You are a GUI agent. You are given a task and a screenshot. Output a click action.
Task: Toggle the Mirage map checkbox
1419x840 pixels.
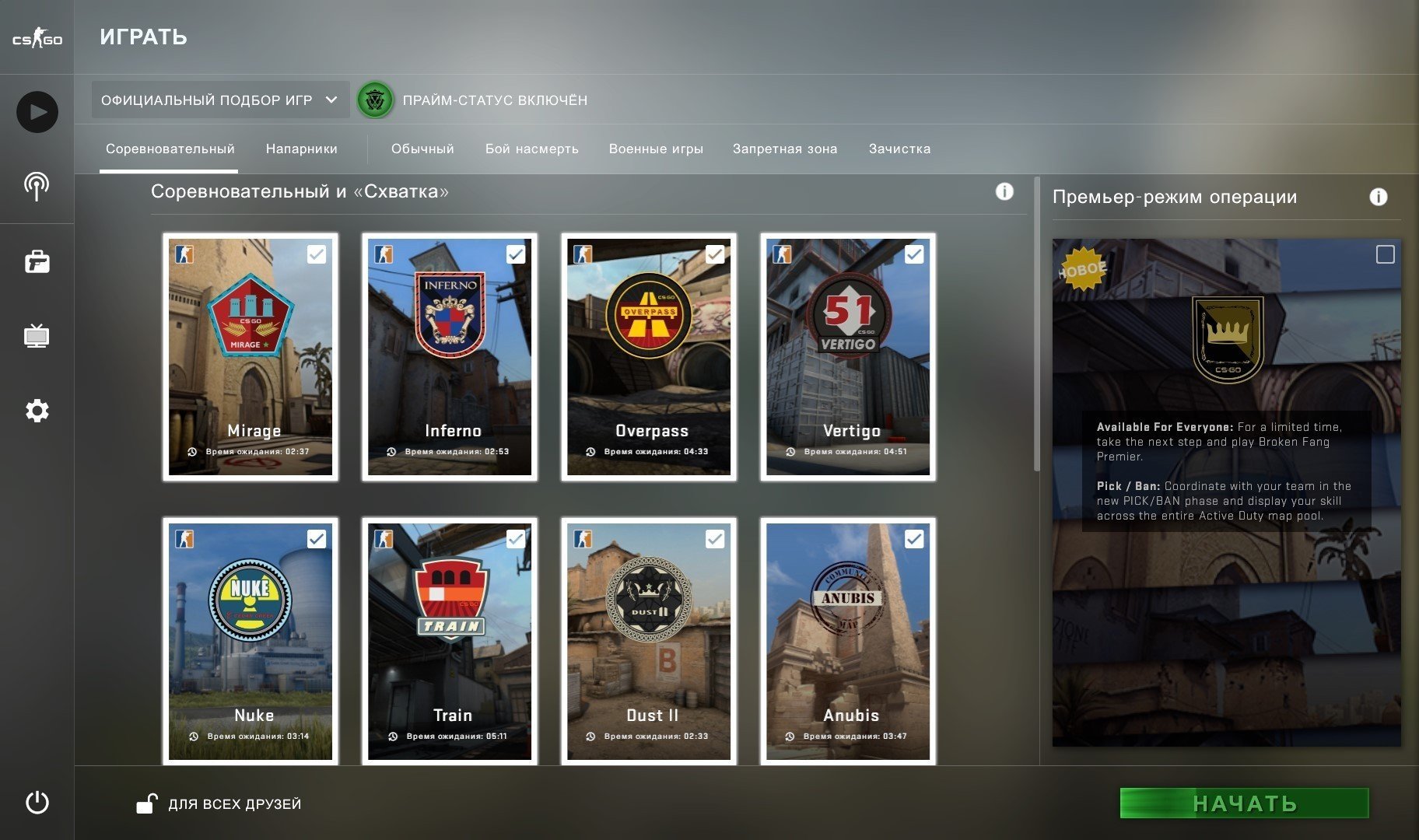pos(317,254)
